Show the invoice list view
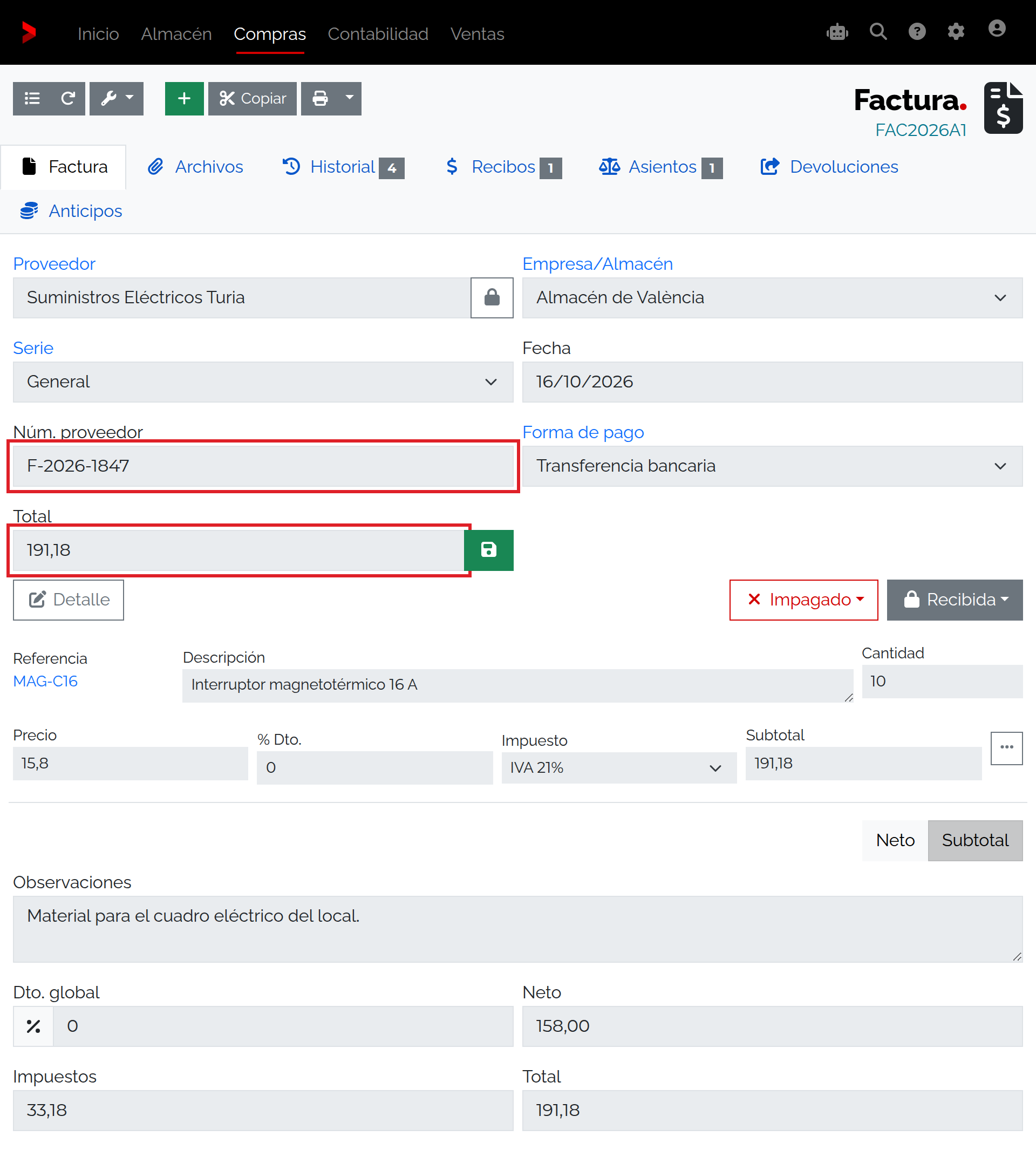 click(x=32, y=99)
